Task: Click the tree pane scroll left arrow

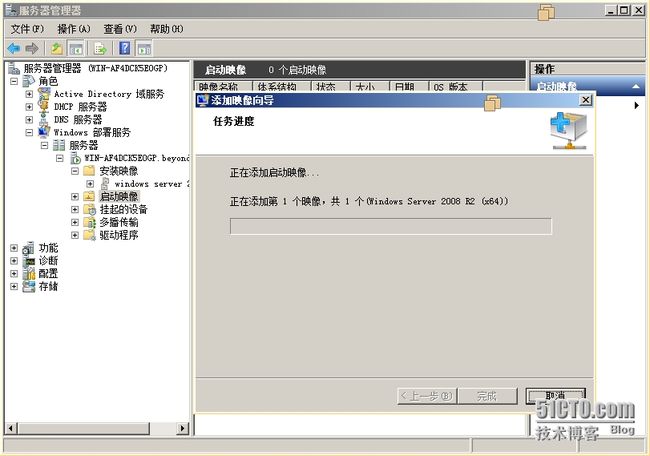Action: pos(11,428)
